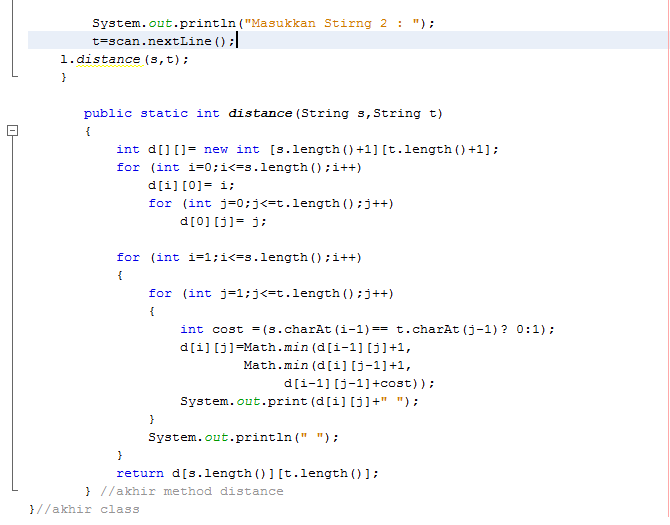Viewport: 670px width, 525px height.
Task: Click the 'for (int i=1;i<=s.length();i++)' loop line
Action: [x=239, y=258]
